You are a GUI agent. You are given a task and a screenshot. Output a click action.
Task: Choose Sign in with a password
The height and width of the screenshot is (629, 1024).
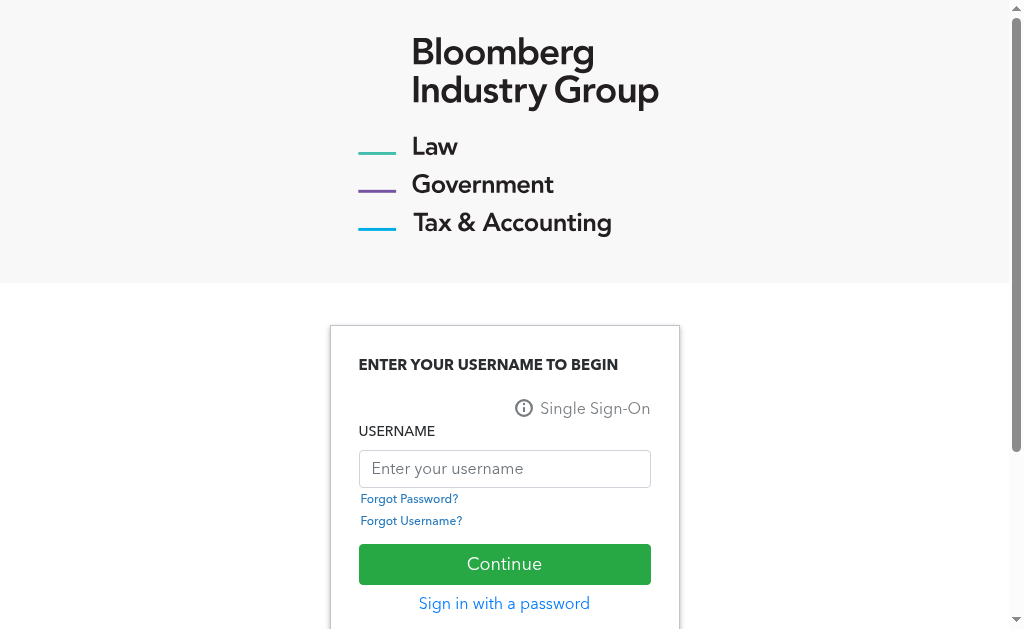(x=504, y=604)
